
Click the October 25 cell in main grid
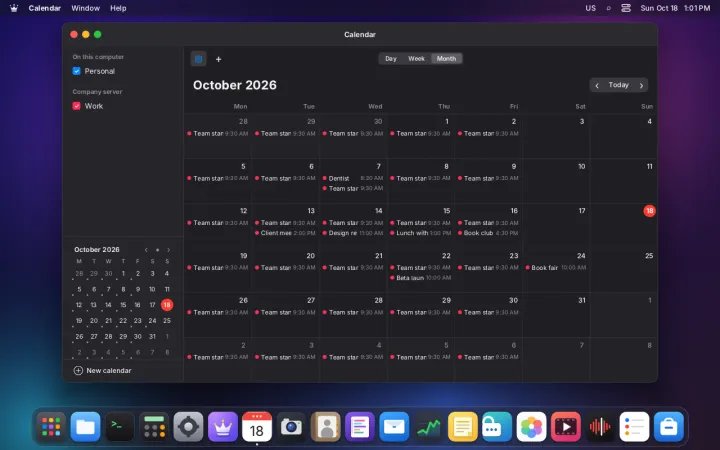click(x=624, y=270)
